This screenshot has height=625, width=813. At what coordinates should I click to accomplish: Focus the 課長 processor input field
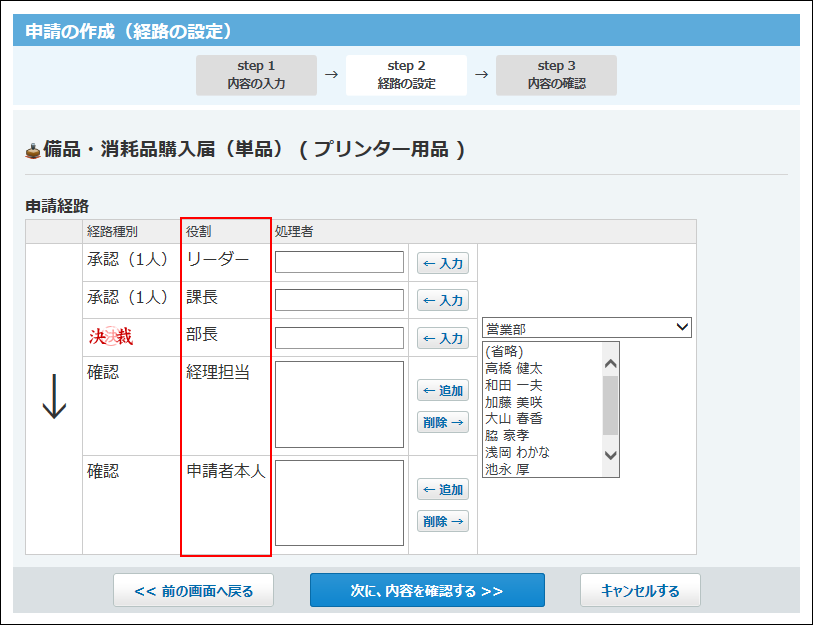(x=339, y=300)
